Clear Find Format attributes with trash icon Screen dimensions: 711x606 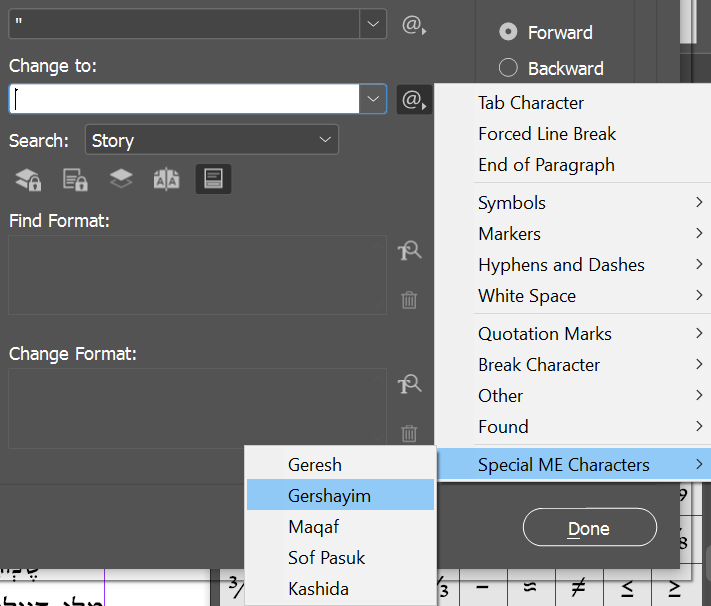pyautogui.click(x=409, y=299)
